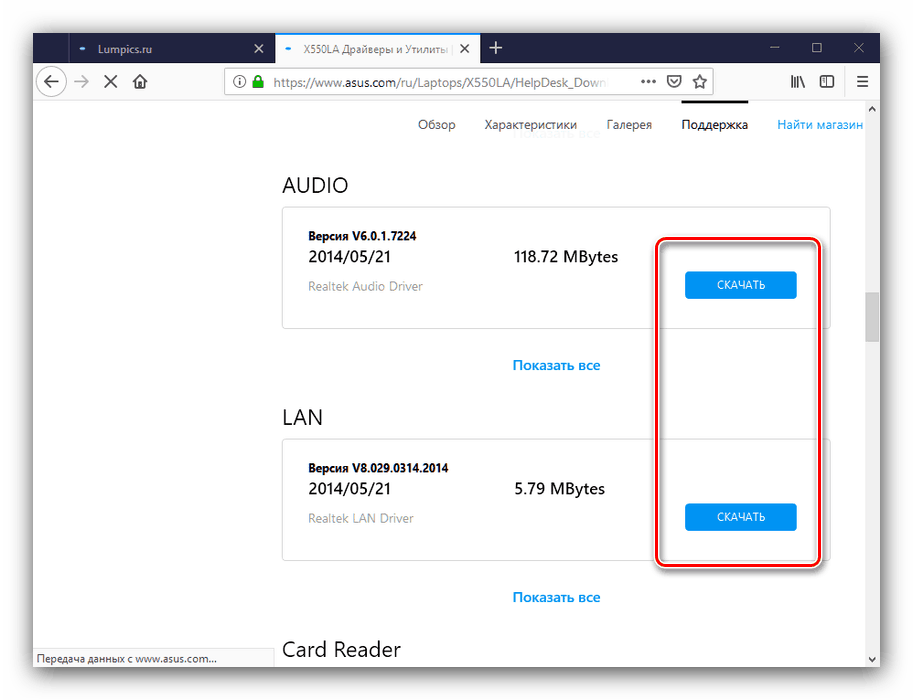Expand Показать все under LAN
Viewport: 913px width, 700px height.
tap(556, 597)
